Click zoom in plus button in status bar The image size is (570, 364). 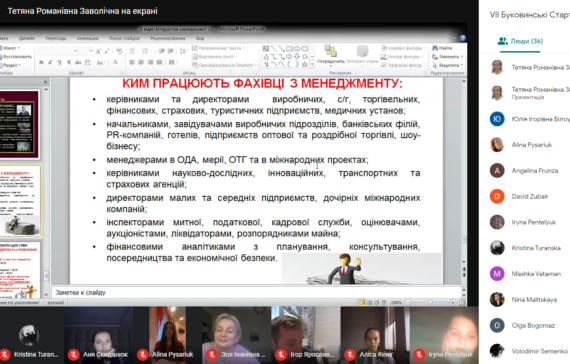[x=453, y=302]
